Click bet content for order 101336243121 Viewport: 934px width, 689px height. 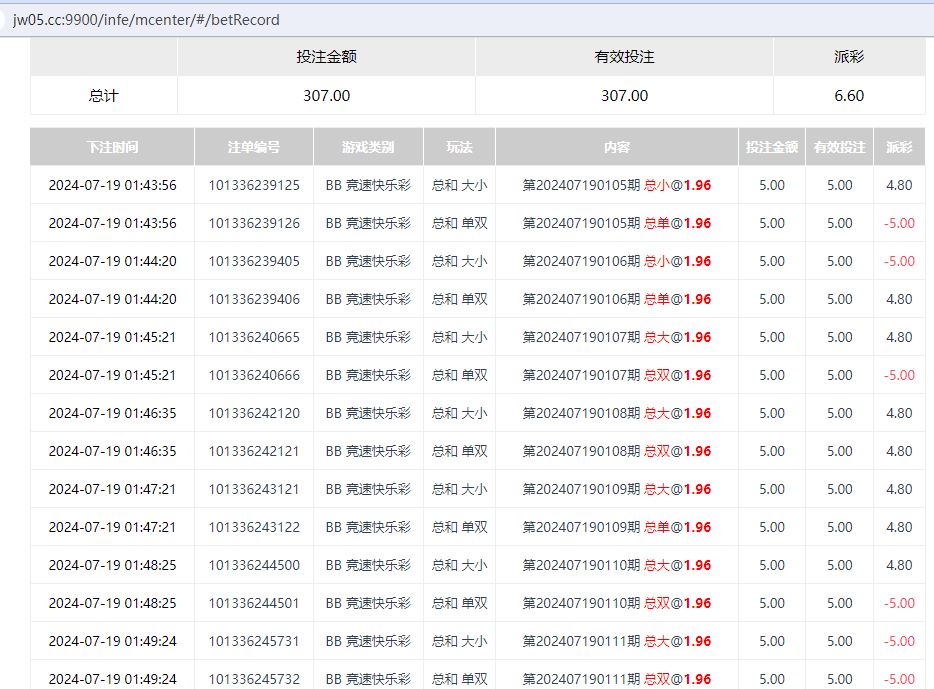click(617, 489)
